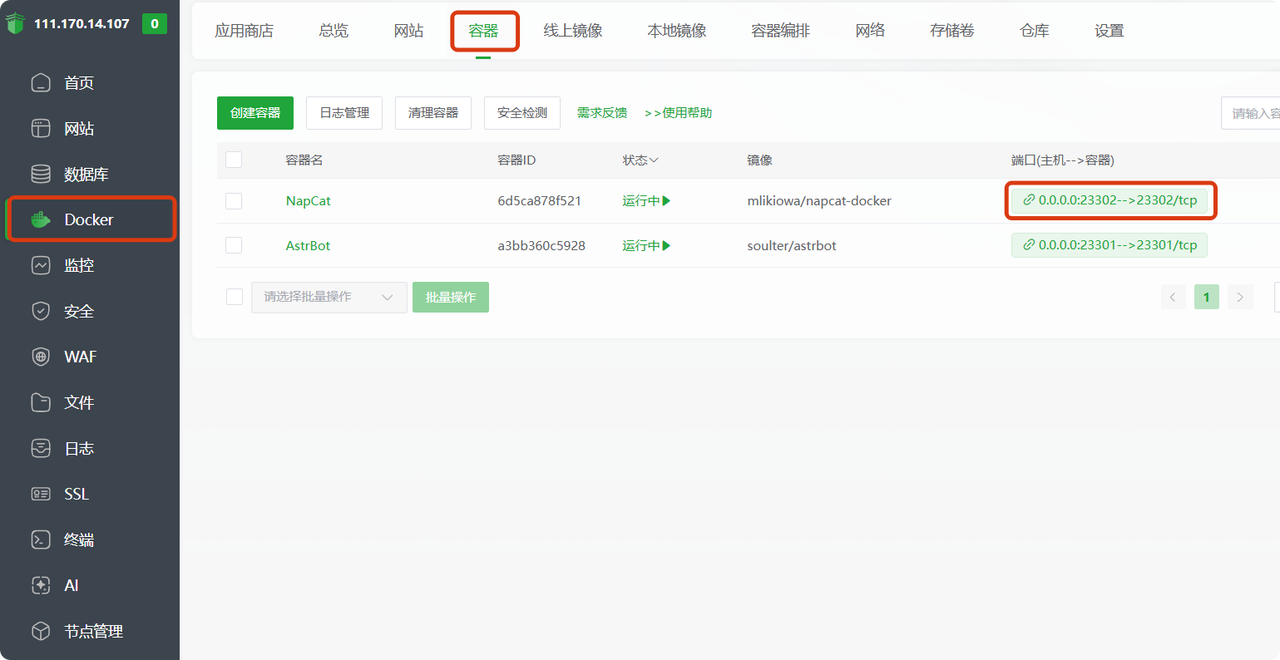Click the terminal icon in sidebar
1280x660 pixels.
pos(41,539)
